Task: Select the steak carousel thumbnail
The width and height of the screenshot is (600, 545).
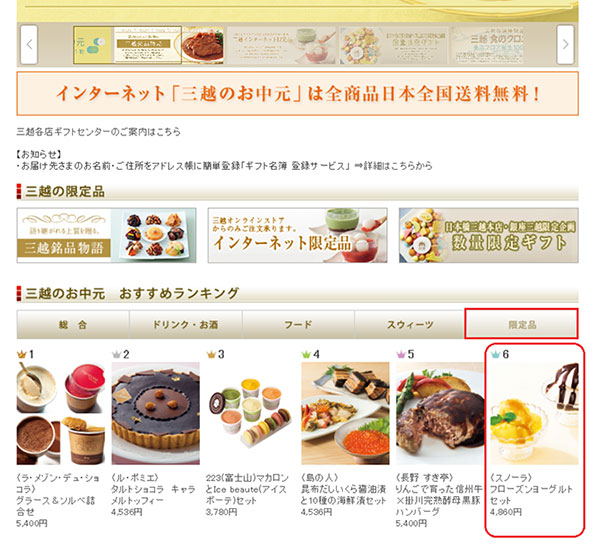Action: pos(202,45)
